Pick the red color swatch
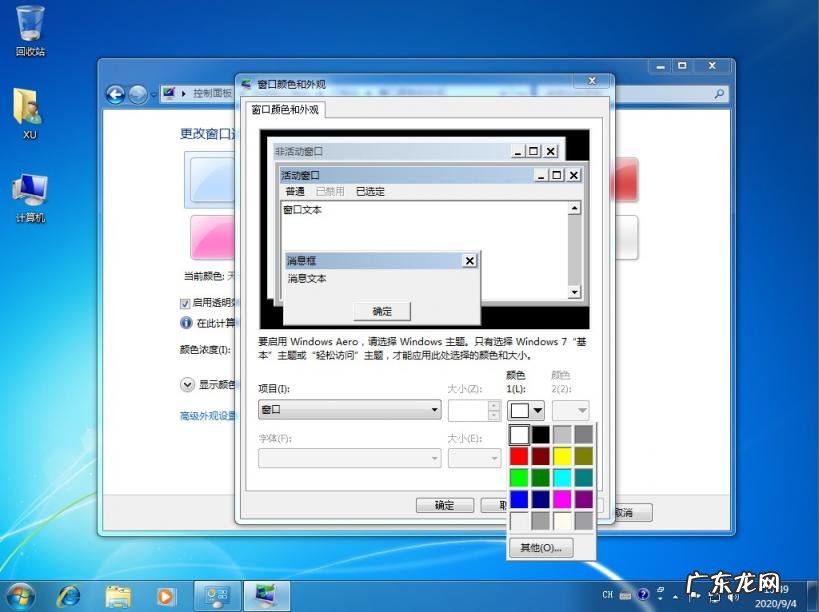The width and height of the screenshot is (819, 612). coord(519,456)
